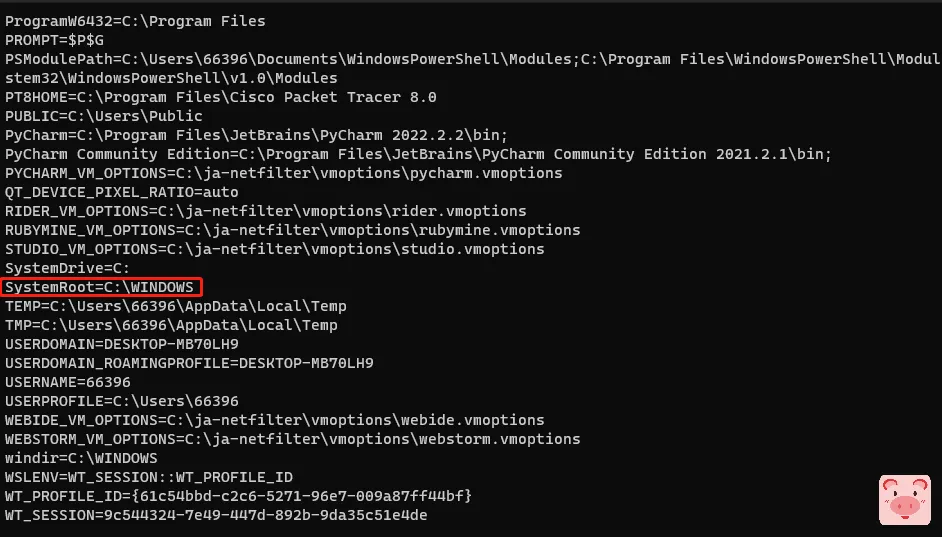Click the PSModulePath variable line
Screen dimensions: 942x537
[x=400, y=59]
